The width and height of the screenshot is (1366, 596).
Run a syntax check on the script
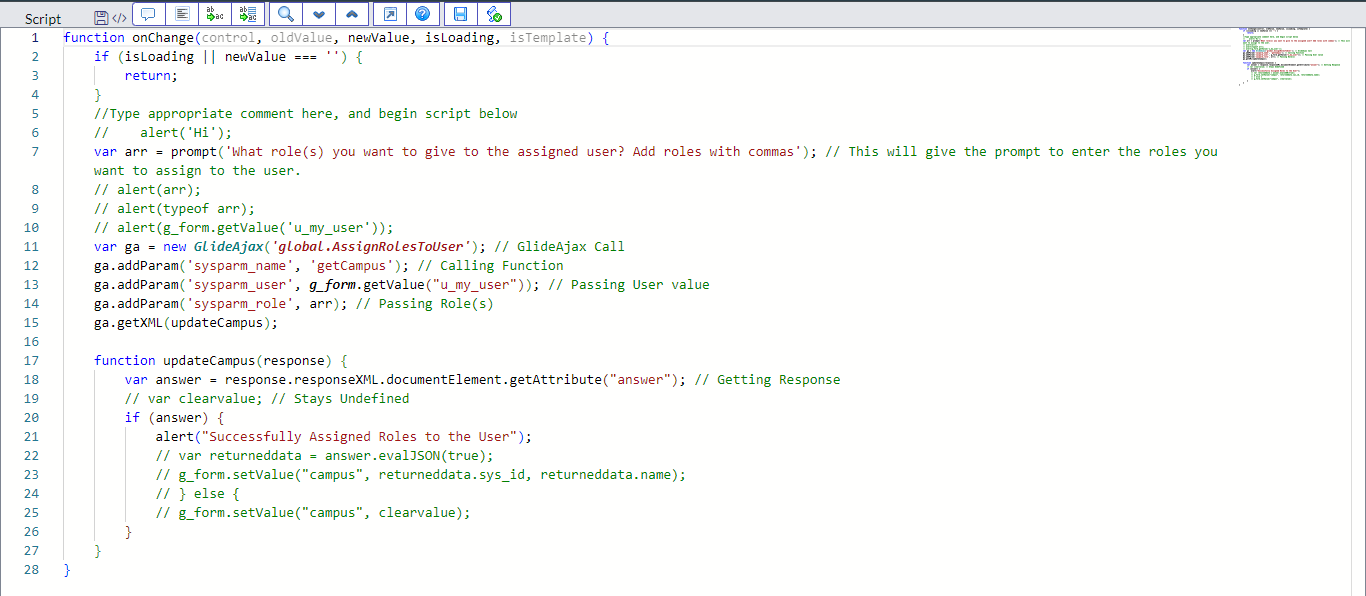[x=493, y=14]
